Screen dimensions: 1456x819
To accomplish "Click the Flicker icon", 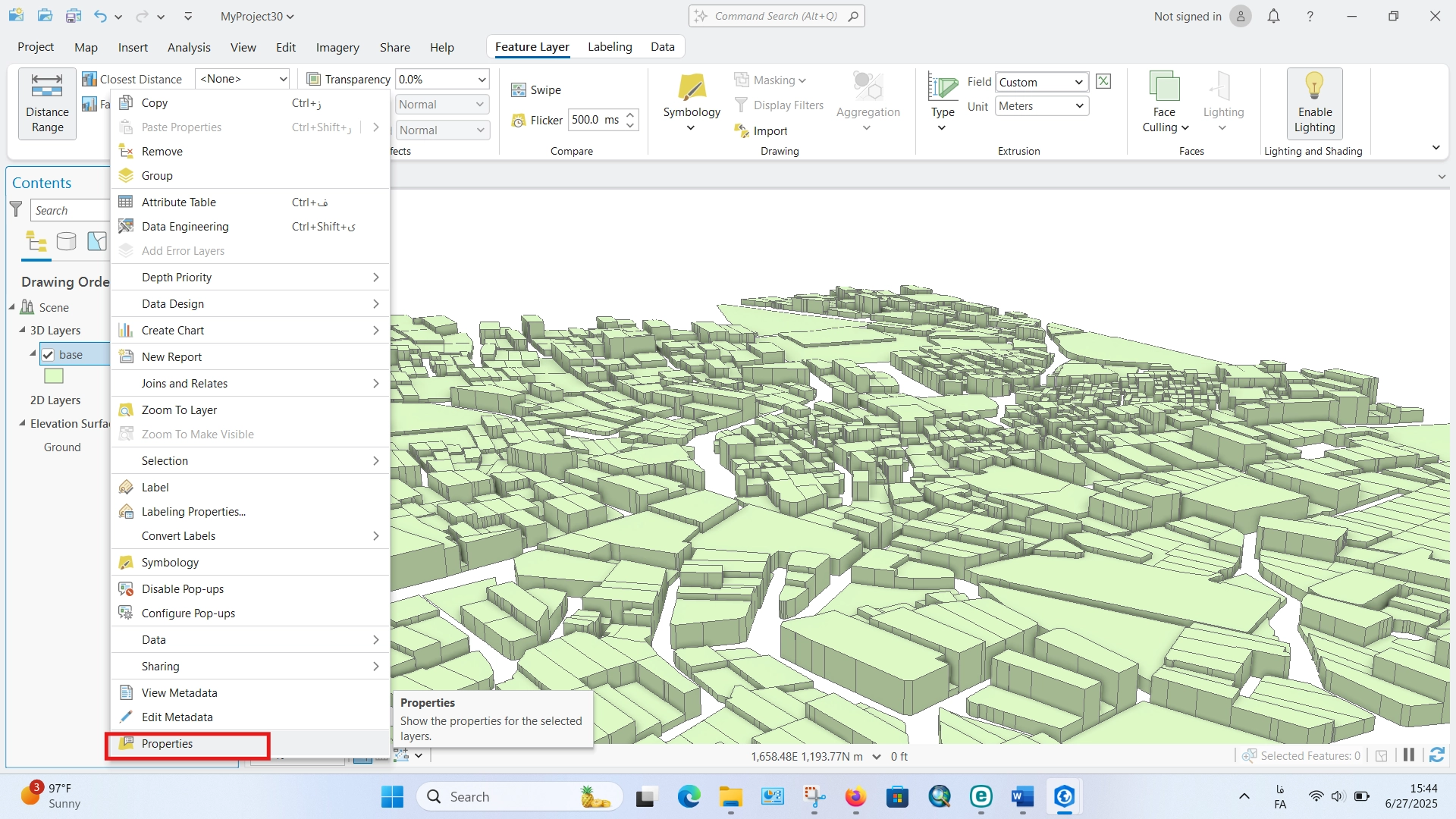I will tap(519, 121).
